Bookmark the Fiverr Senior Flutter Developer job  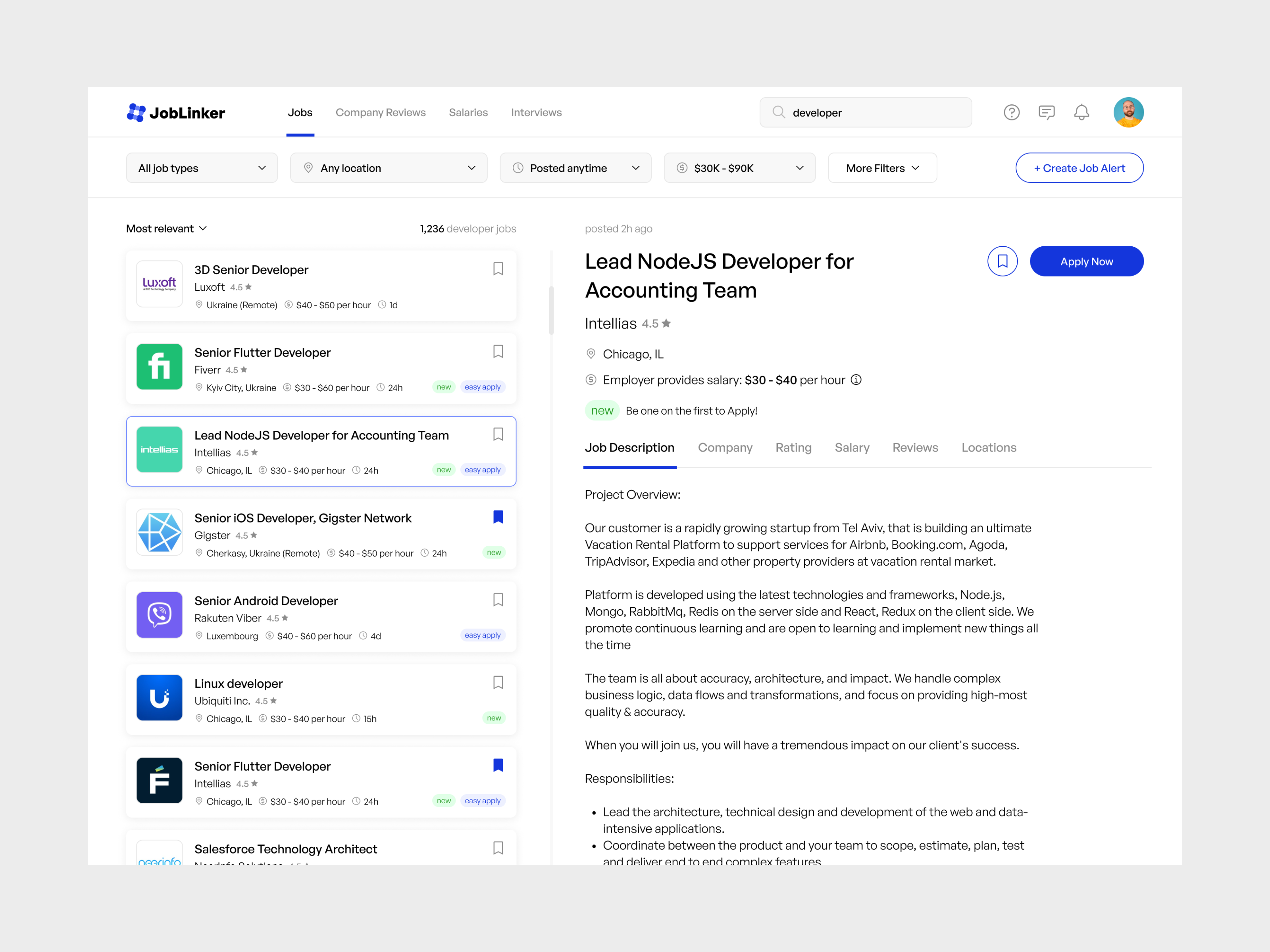pos(498,352)
